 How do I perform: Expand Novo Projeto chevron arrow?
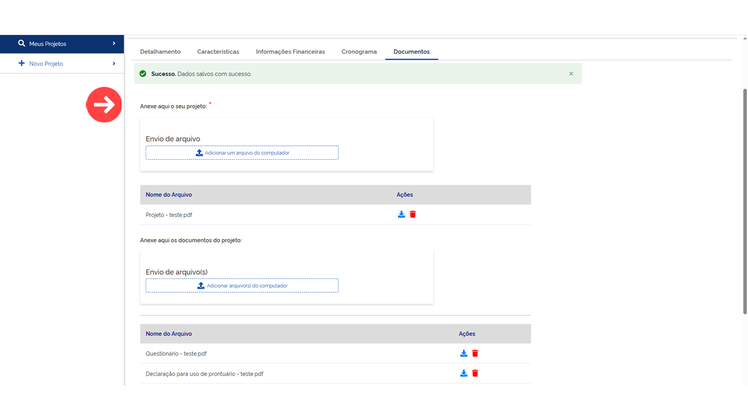point(114,63)
